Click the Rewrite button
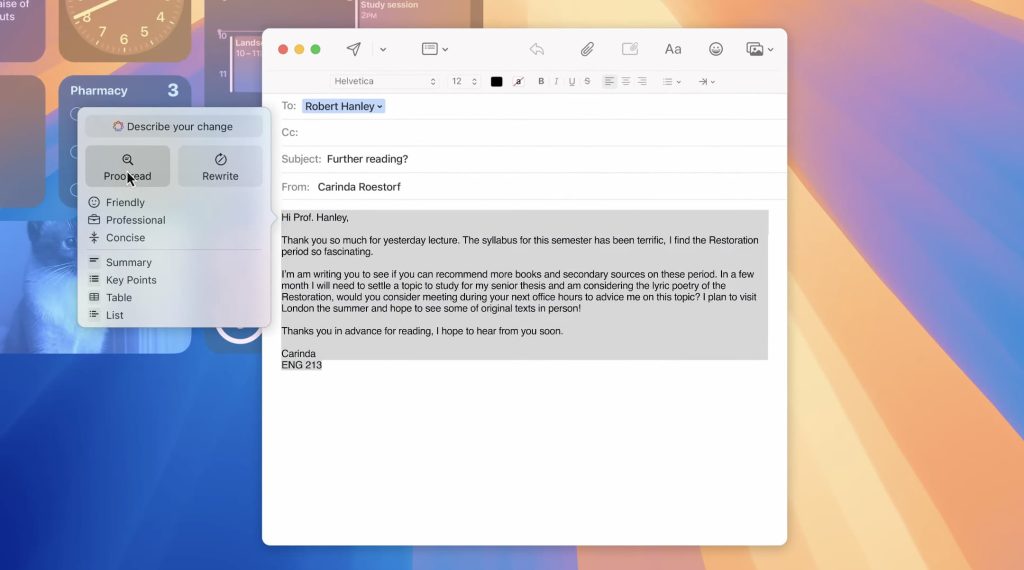This screenshot has height=570, width=1024. [220, 166]
